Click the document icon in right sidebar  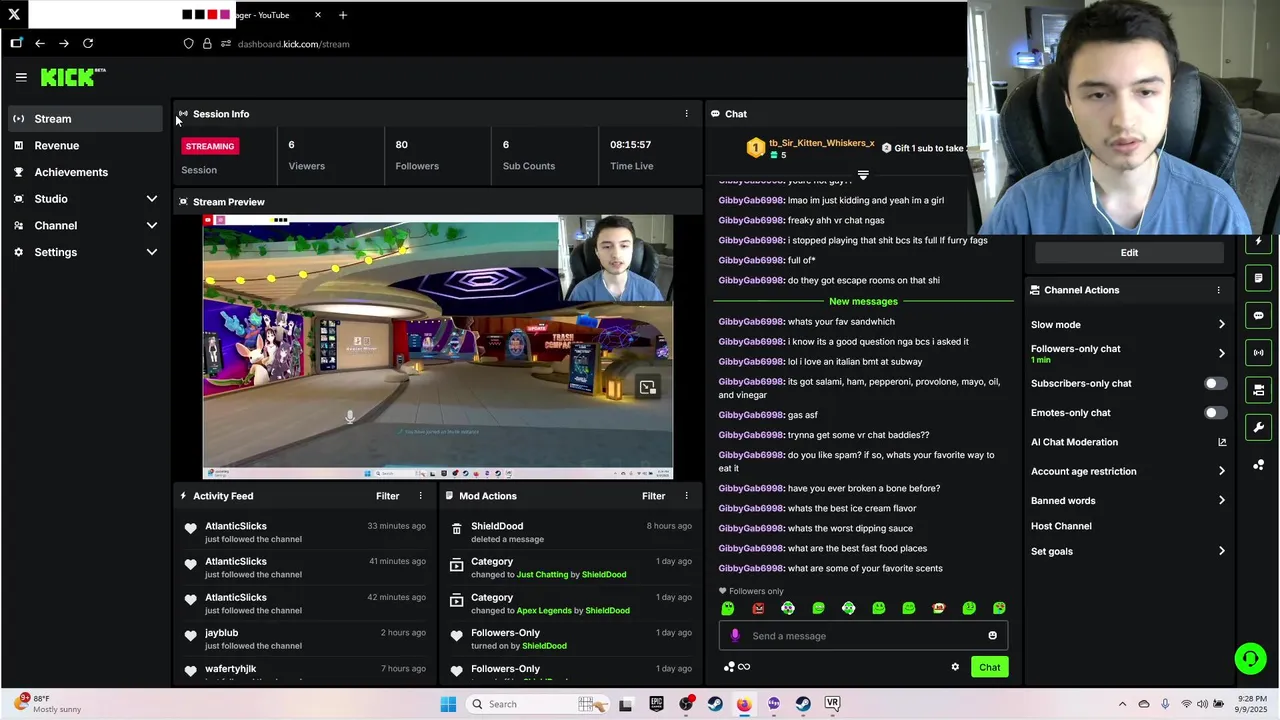coord(1258,278)
